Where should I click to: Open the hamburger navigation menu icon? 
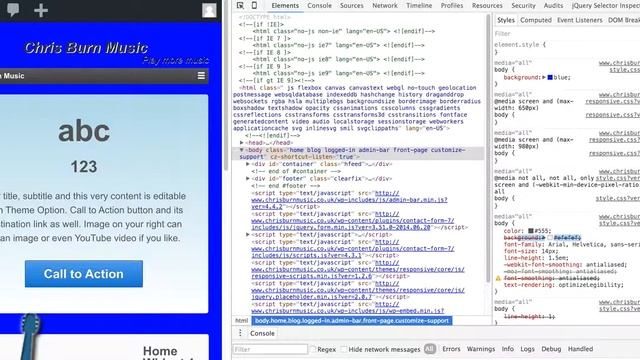[x=201, y=76]
